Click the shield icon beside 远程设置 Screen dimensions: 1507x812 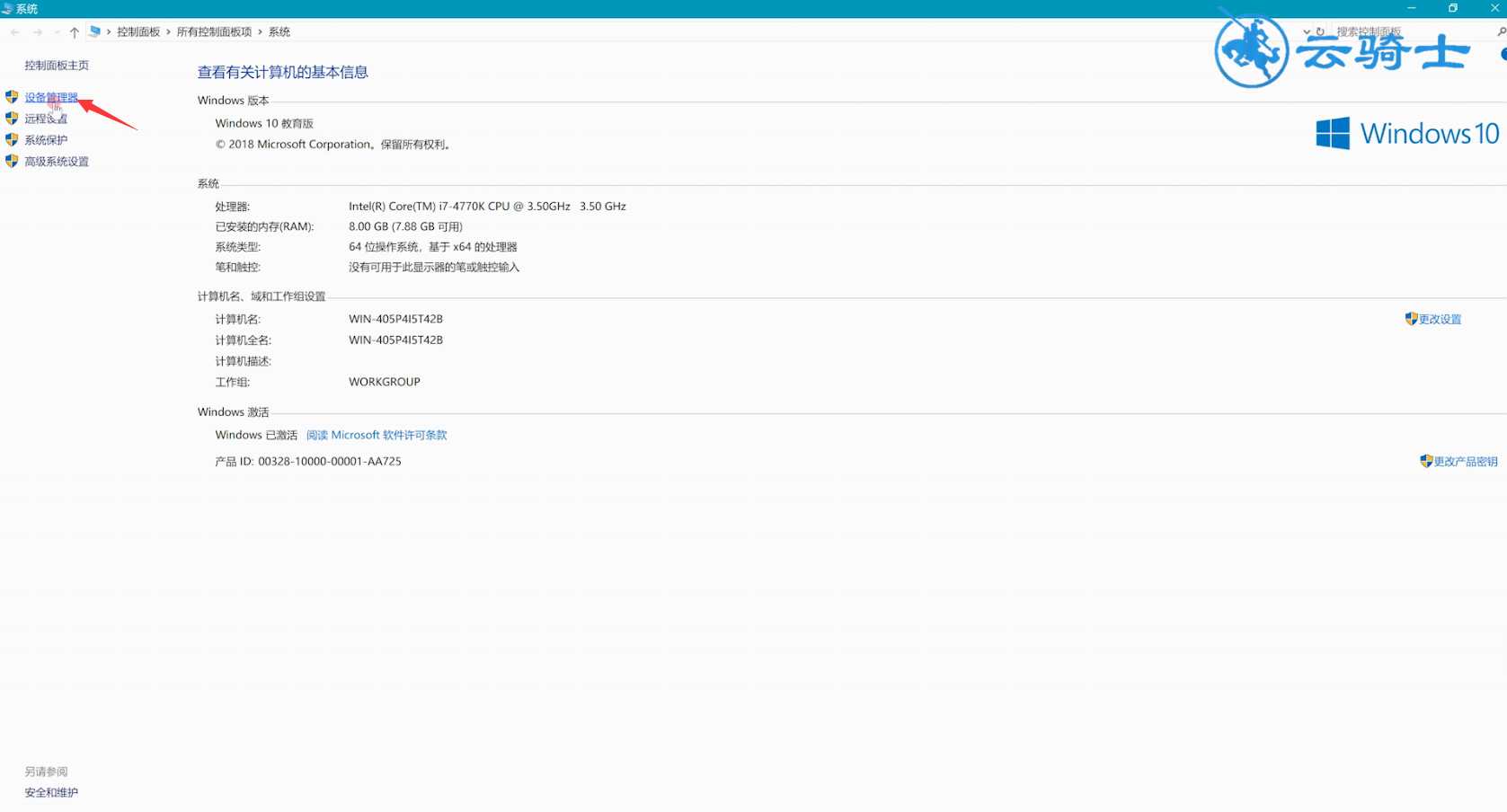coord(12,119)
